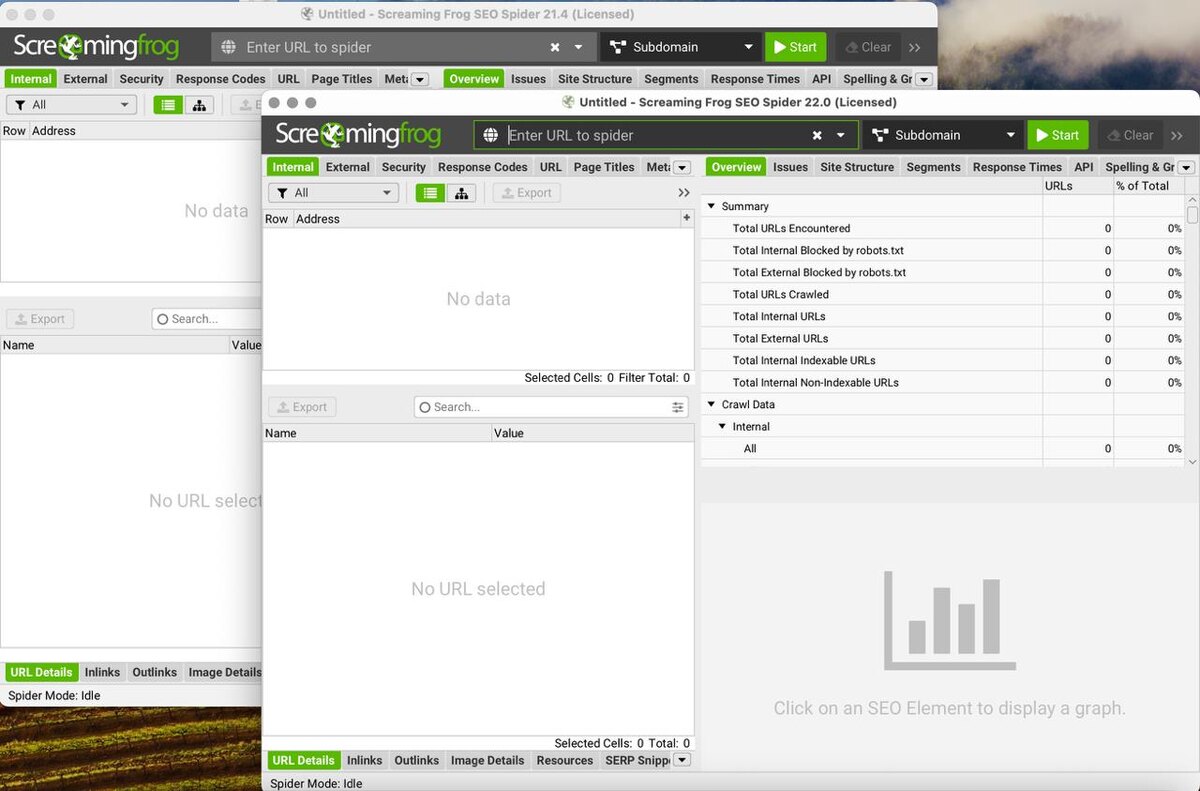
Task: Open the Resources tab in front window
Action: point(565,760)
